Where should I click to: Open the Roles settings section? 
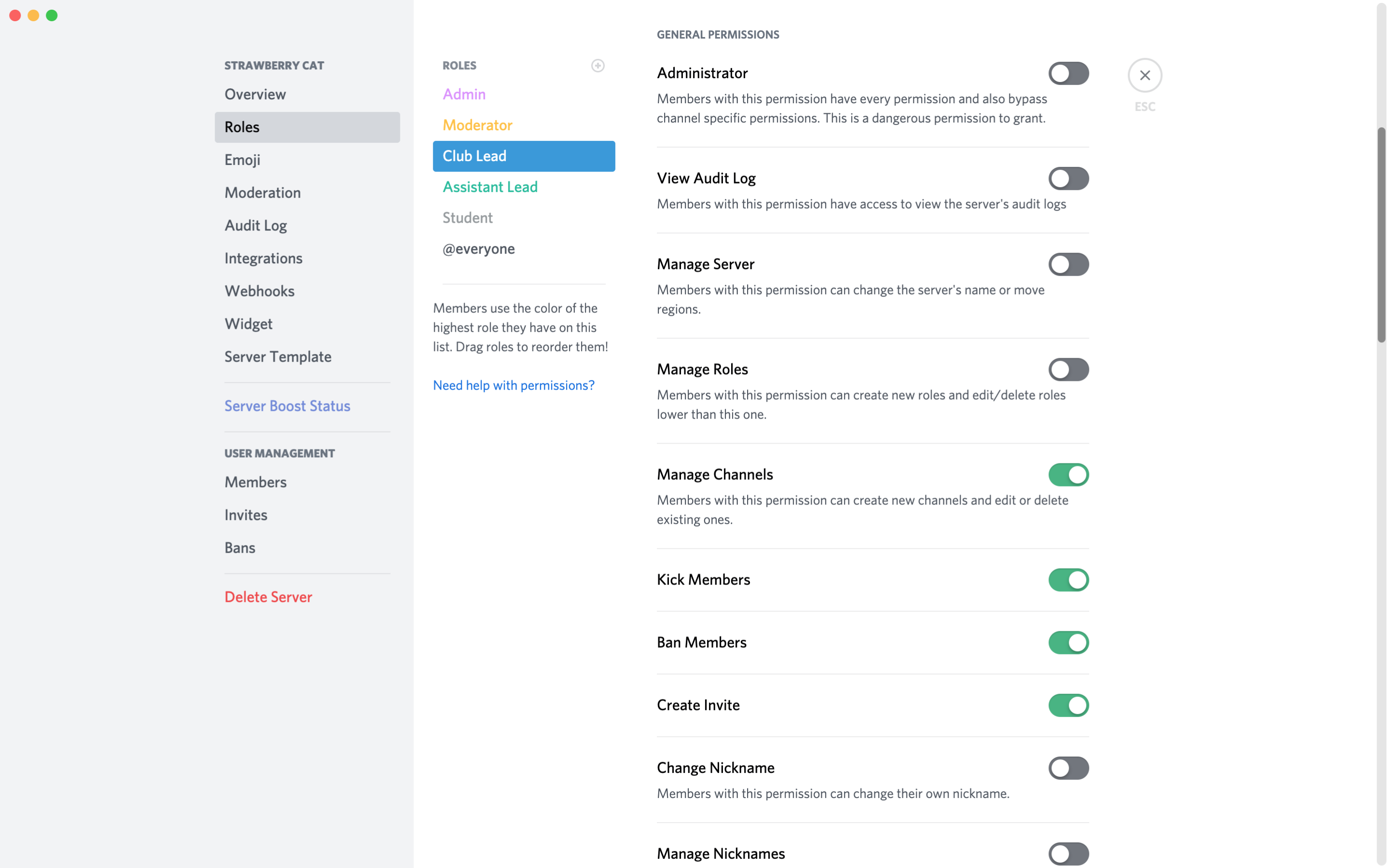point(307,126)
